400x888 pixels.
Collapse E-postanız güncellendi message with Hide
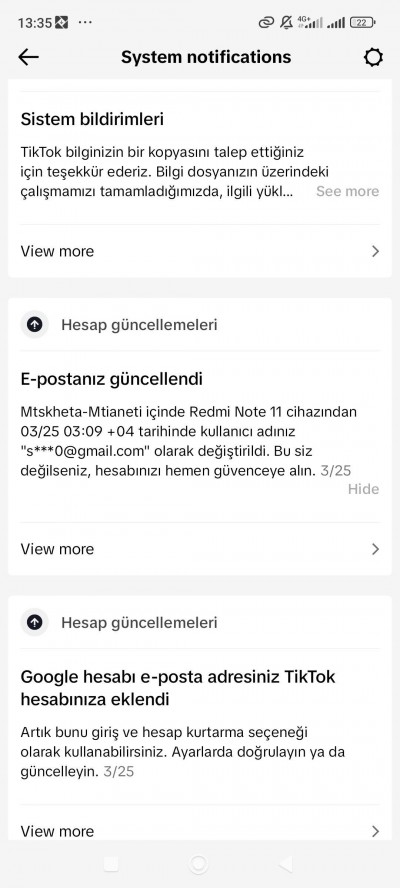pos(363,489)
